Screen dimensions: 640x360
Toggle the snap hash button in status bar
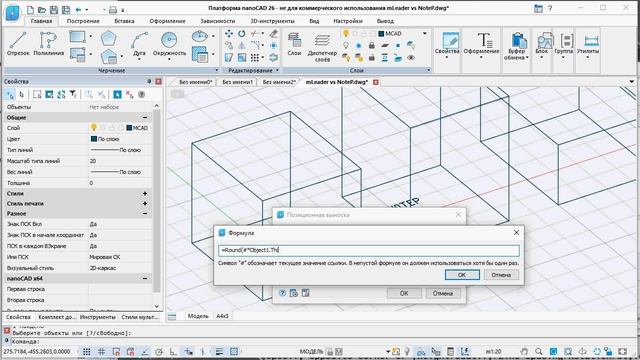101,351
